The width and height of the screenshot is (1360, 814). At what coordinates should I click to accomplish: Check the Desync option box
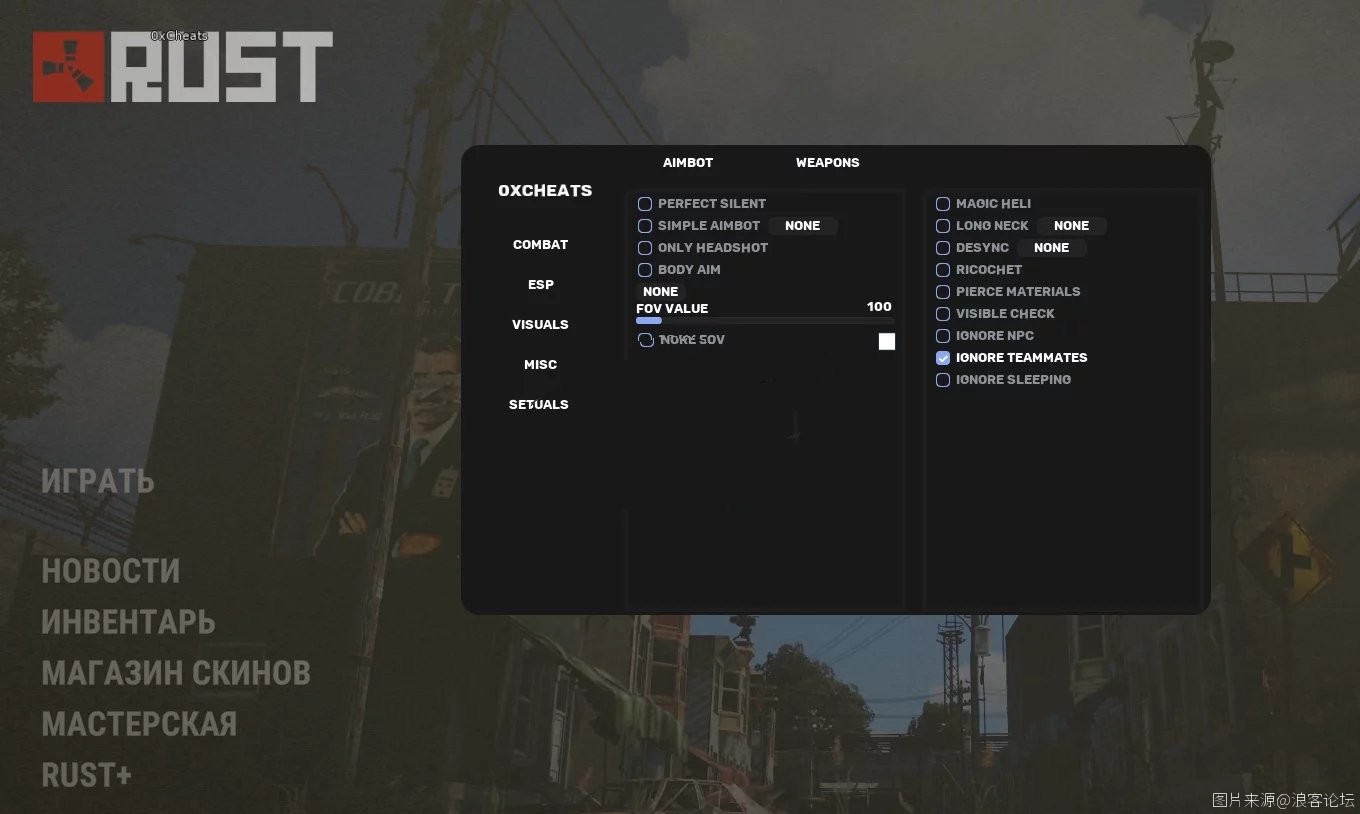(x=943, y=248)
